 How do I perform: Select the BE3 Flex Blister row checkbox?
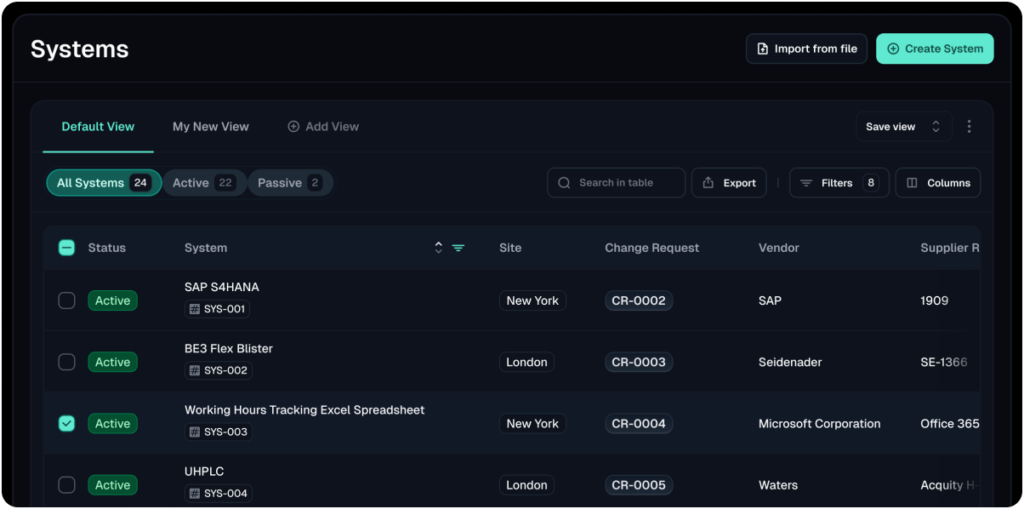pos(66,362)
